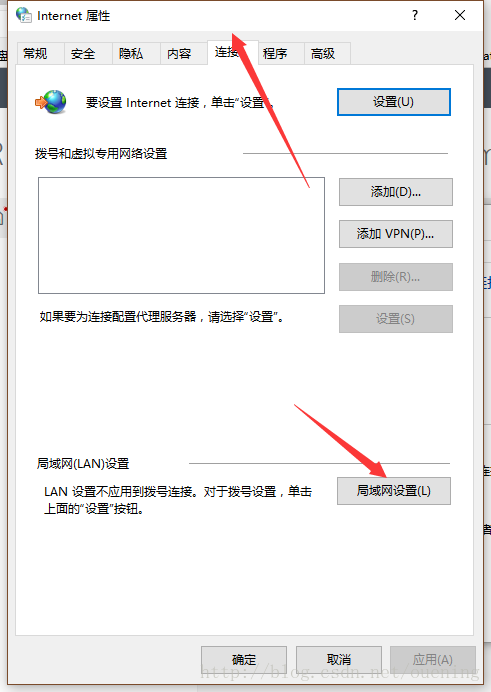
Task: Confirm with the 确定 button
Action: pos(244,660)
